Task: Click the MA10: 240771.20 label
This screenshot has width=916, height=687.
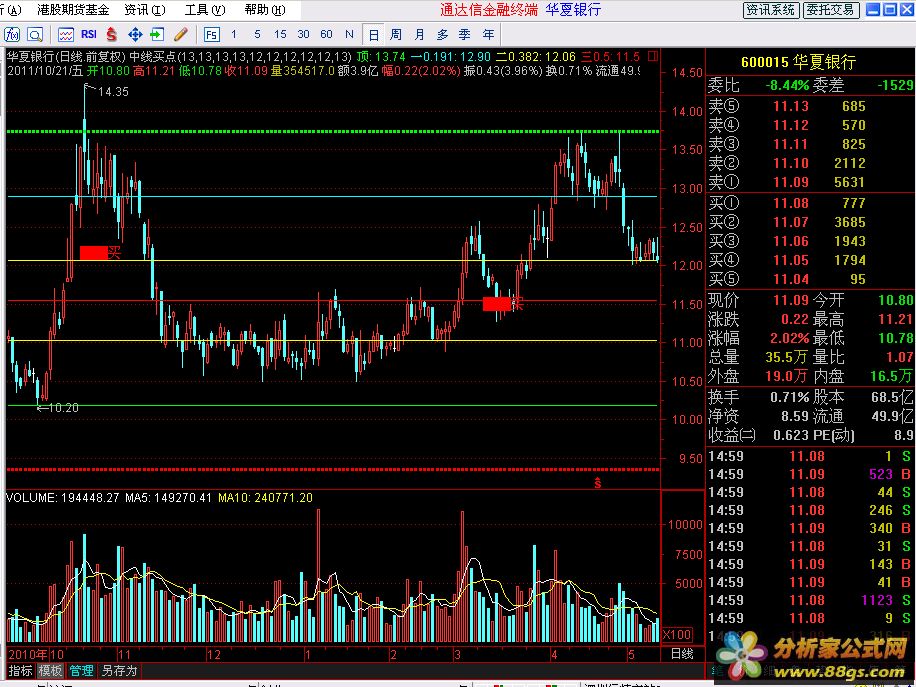Action: tap(265, 498)
